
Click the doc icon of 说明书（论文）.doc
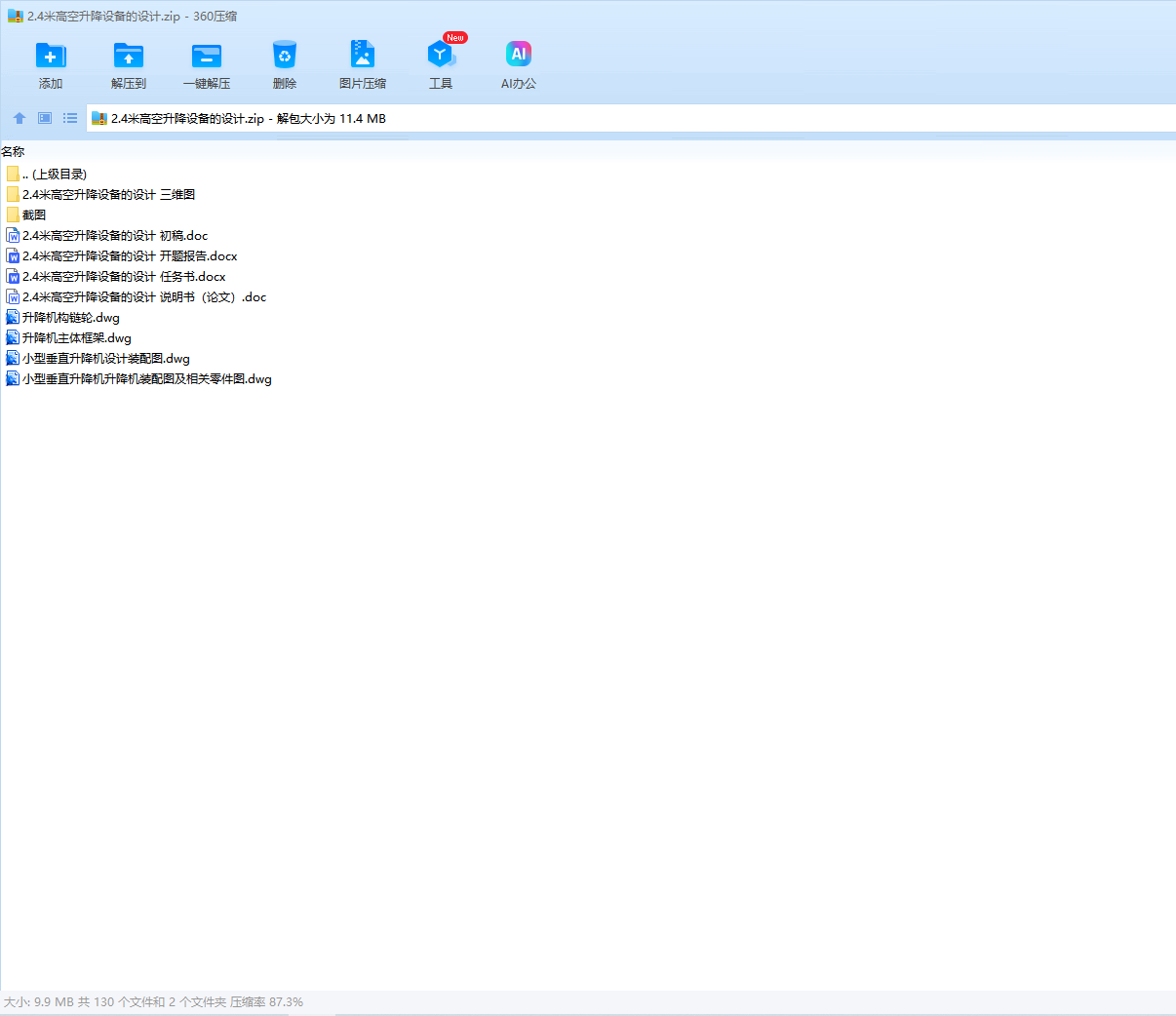coord(13,296)
